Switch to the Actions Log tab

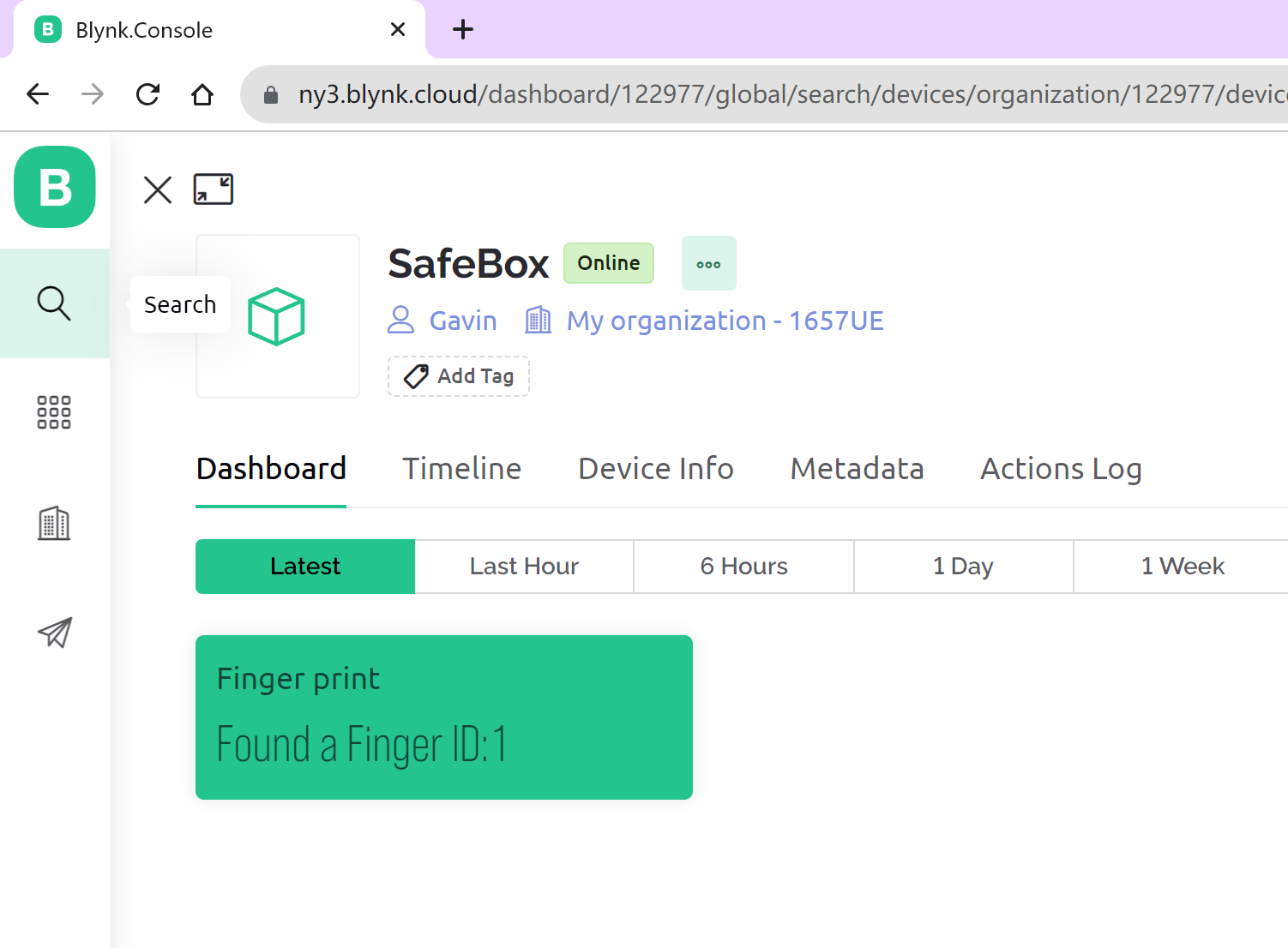click(1062, 469)
